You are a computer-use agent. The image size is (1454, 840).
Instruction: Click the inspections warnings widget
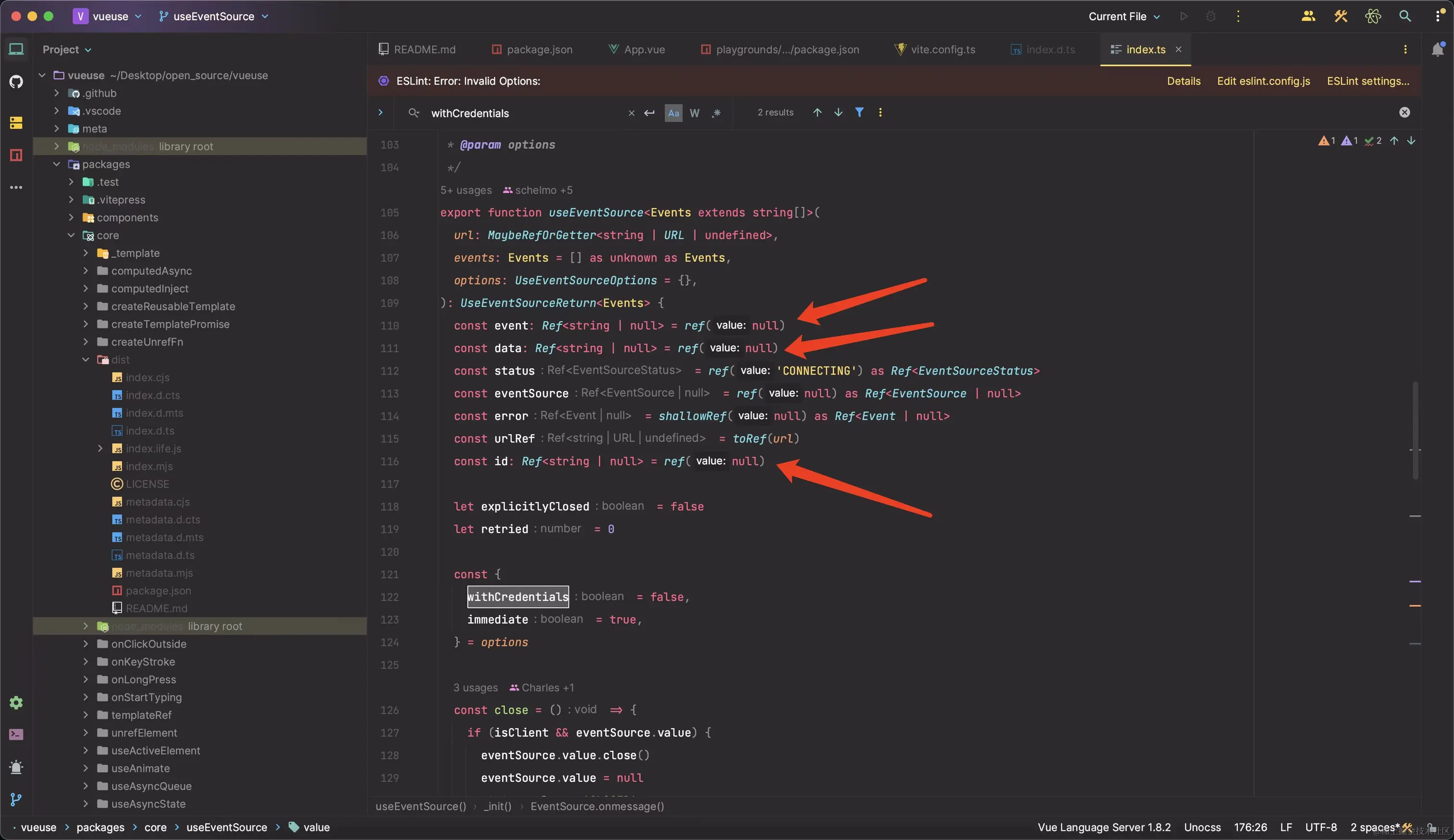tap(1350, 141)
